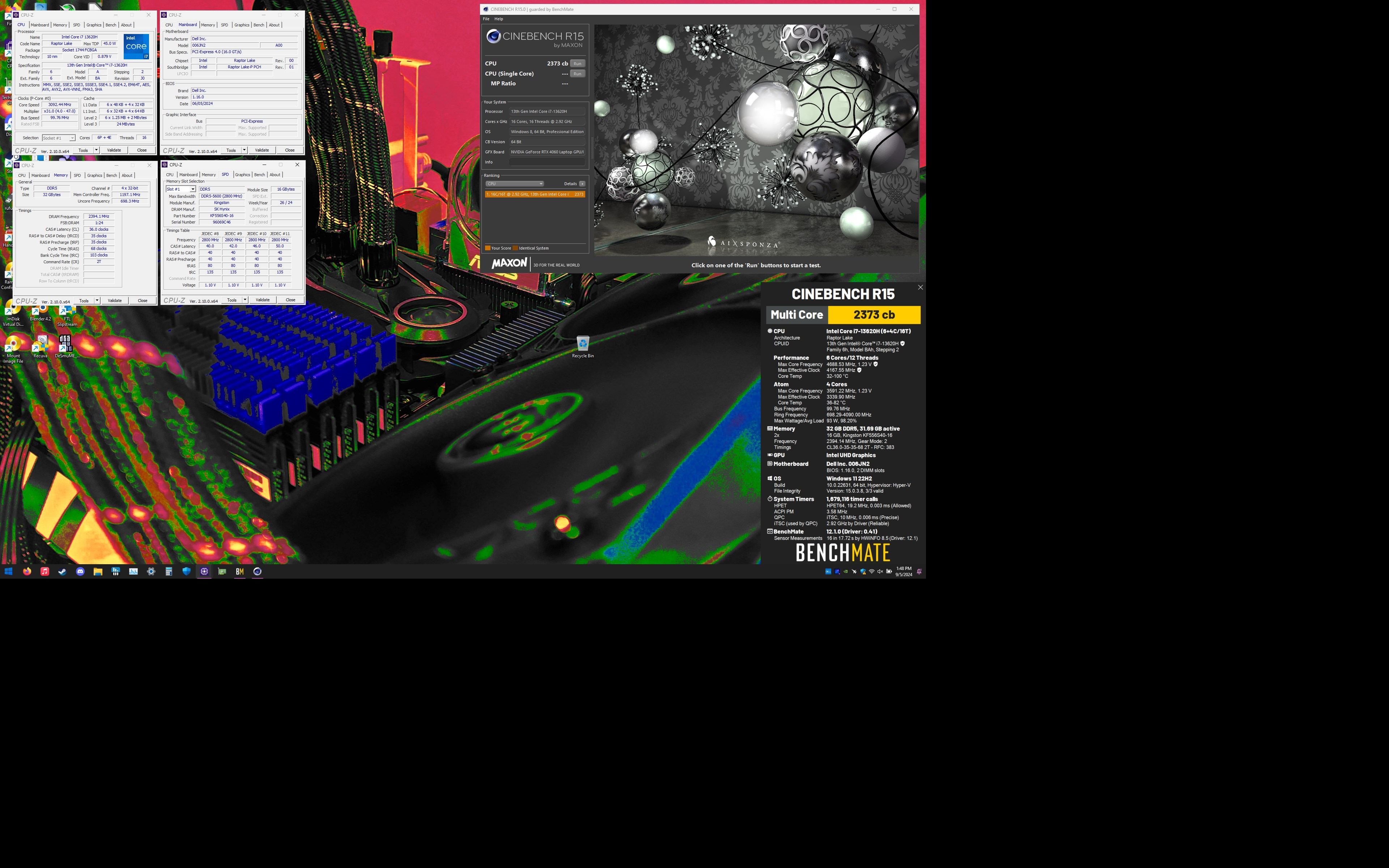Open the Blender 4.2 desktop shortcut
1389x868 pixels.
point(40,314)
